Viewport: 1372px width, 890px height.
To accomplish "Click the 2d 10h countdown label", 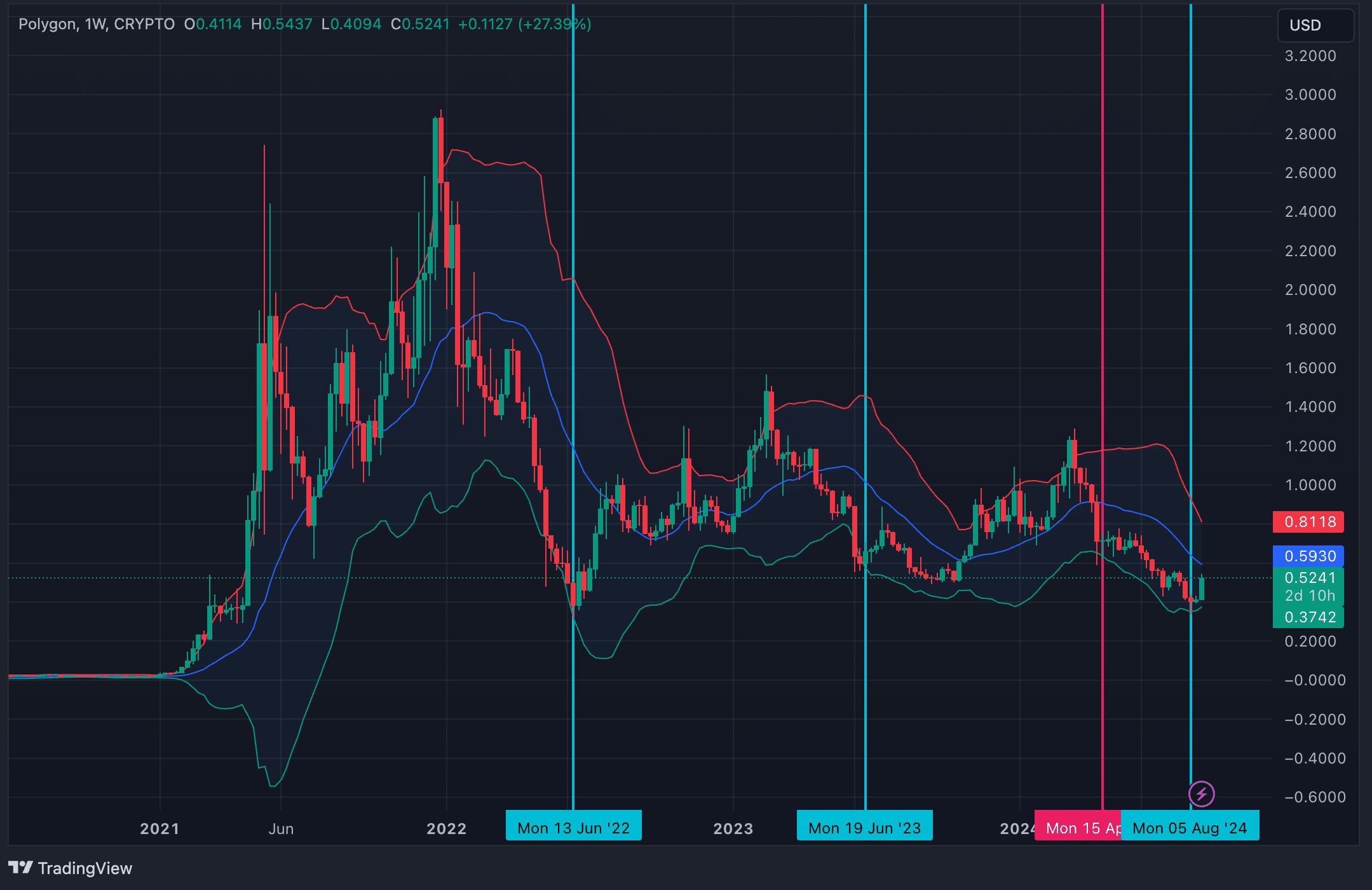I will pos(1308,596).
